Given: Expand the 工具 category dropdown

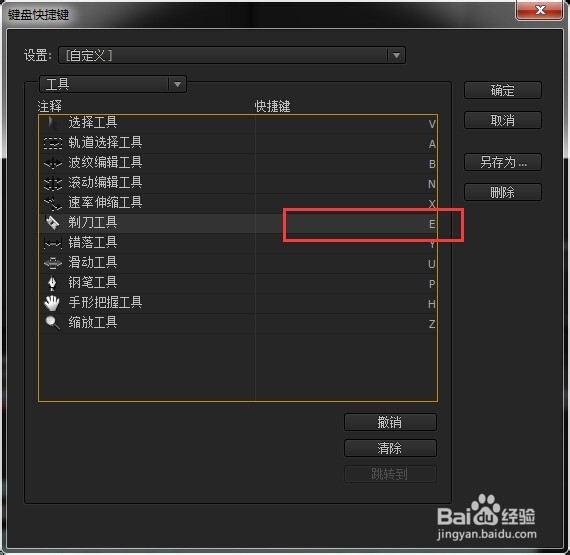Looking at the screenshot, I should (113, 84).
